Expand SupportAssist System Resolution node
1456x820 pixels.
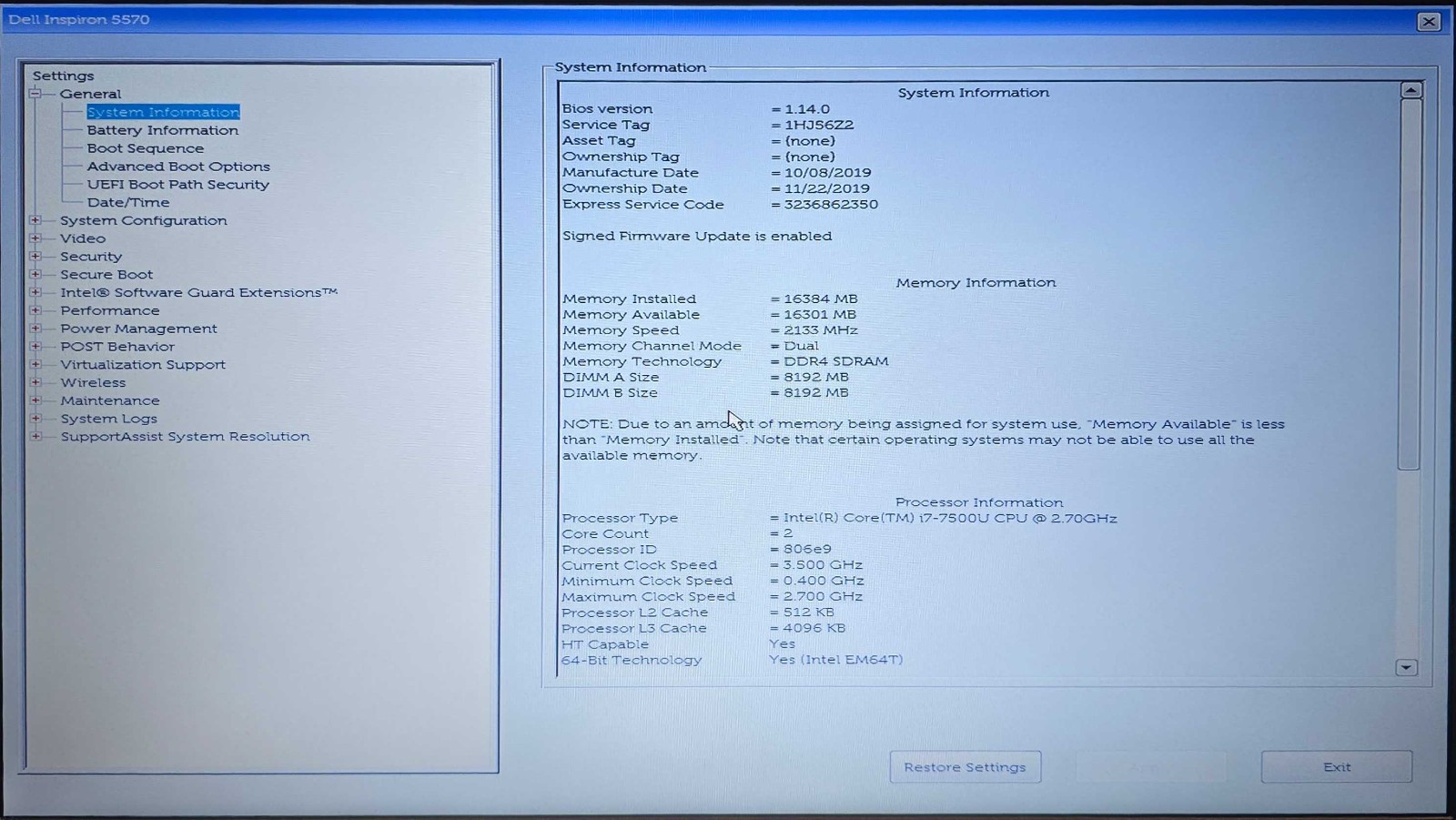pos(35,436)
